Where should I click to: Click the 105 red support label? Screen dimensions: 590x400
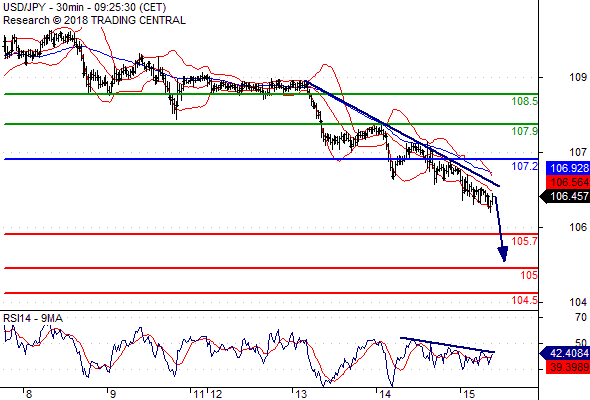tap(529, 275)
